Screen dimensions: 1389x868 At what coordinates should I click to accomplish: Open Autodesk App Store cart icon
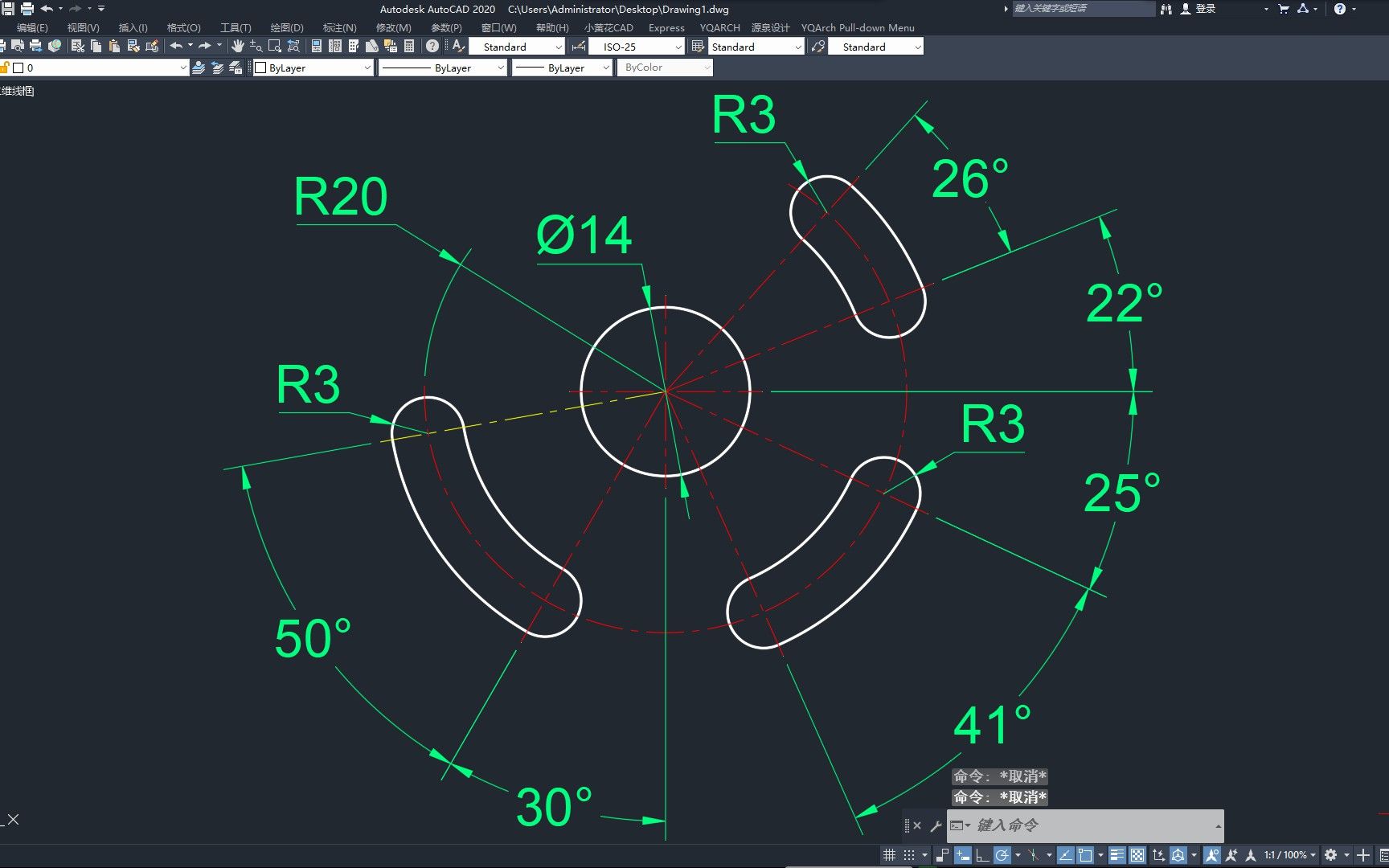(x=1284, y=9)
